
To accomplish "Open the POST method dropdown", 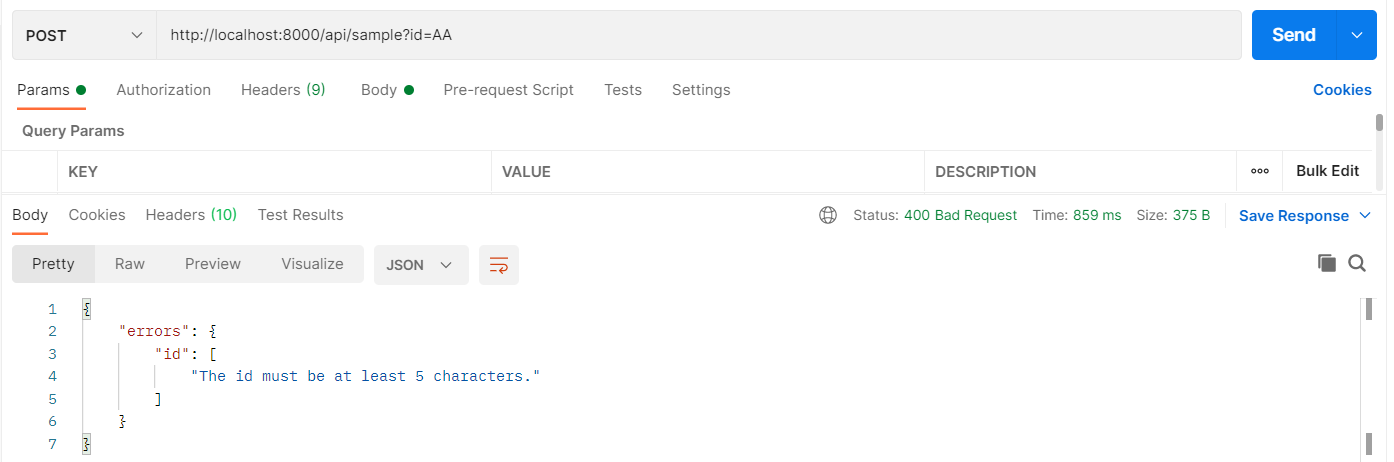I will (84, 35).
